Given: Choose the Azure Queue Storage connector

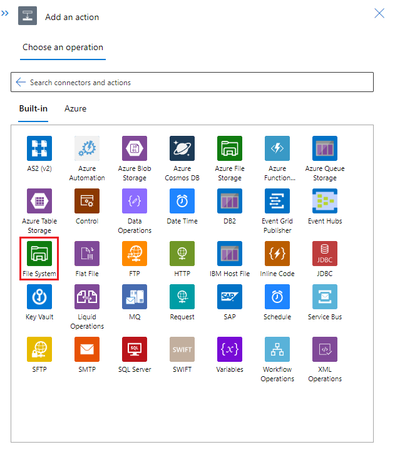Looking at the screenshot, I should coord(325,149).
